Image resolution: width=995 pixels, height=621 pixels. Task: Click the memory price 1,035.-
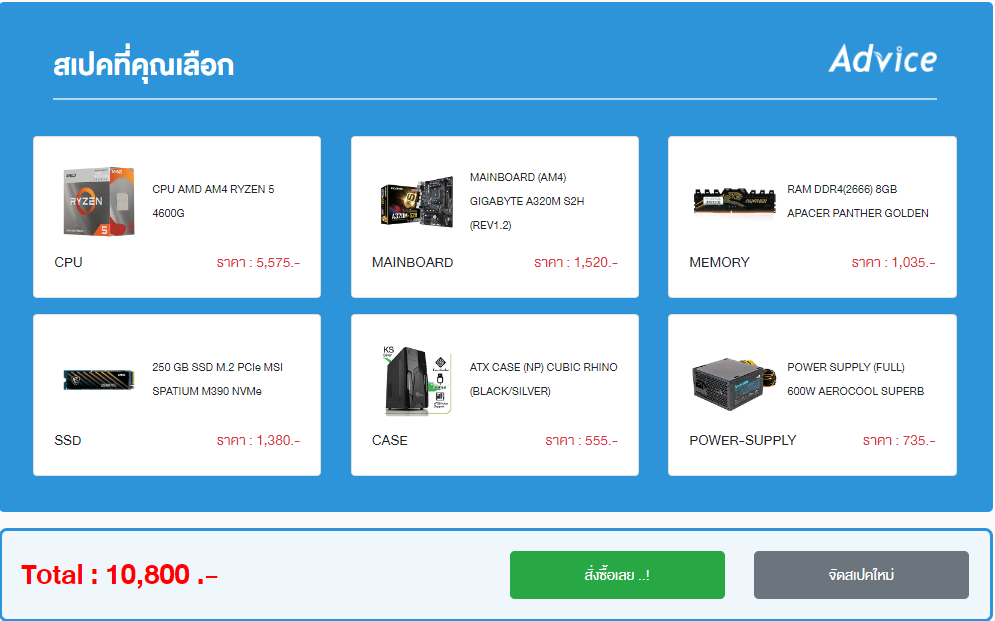[893, 263]
